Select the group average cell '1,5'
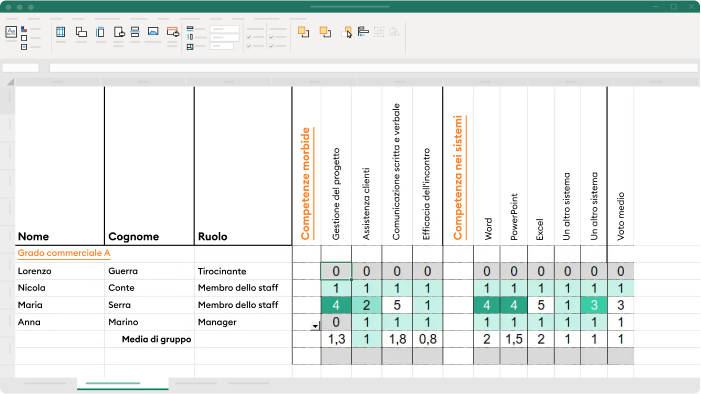This screenshot has height=394, width=701. pyautogui.click(x=514, y=339)
